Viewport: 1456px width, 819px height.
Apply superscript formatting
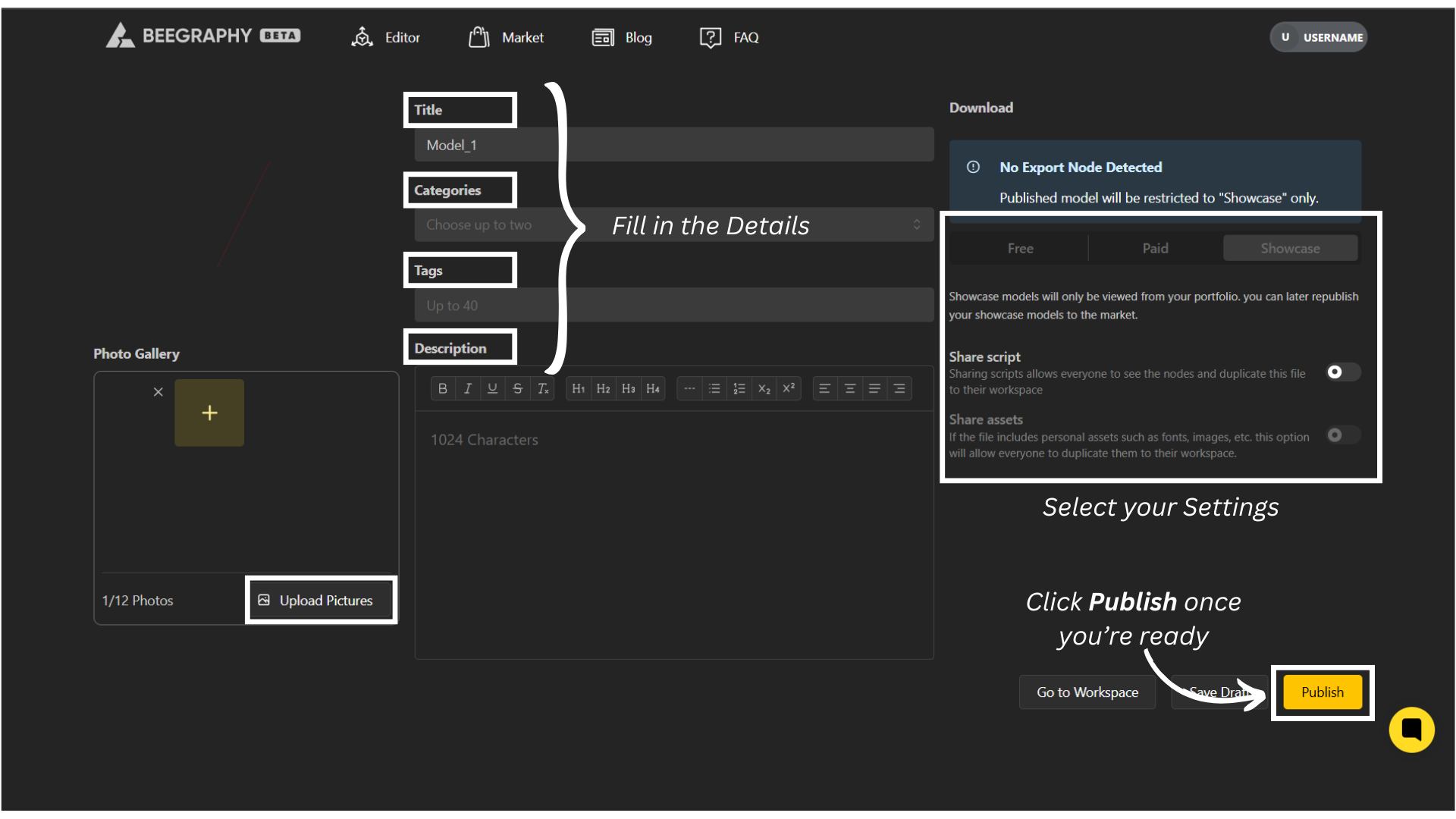point(789,388)
